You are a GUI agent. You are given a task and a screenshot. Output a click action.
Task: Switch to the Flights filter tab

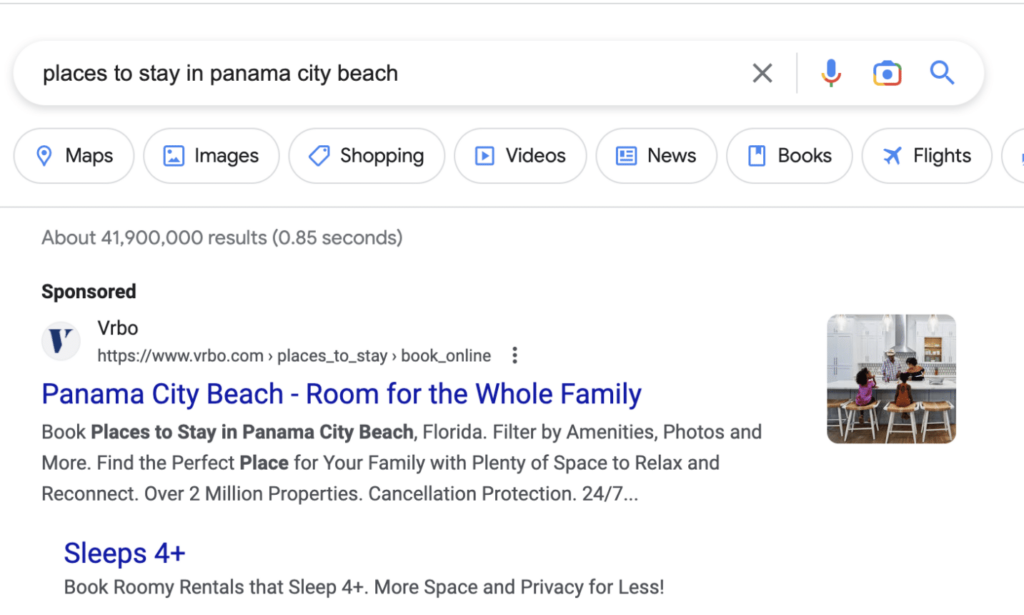[x=927, y=155]
